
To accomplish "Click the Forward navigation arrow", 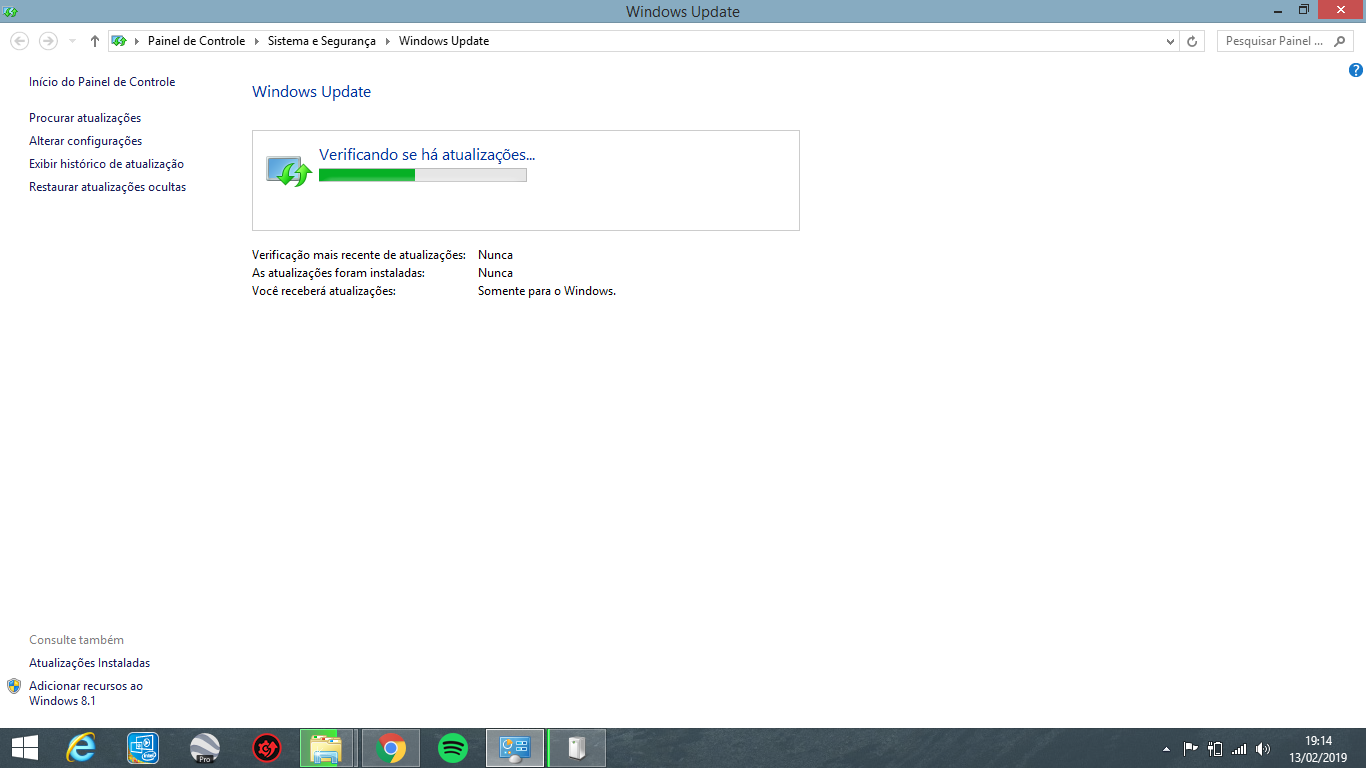I will (48, 41).
